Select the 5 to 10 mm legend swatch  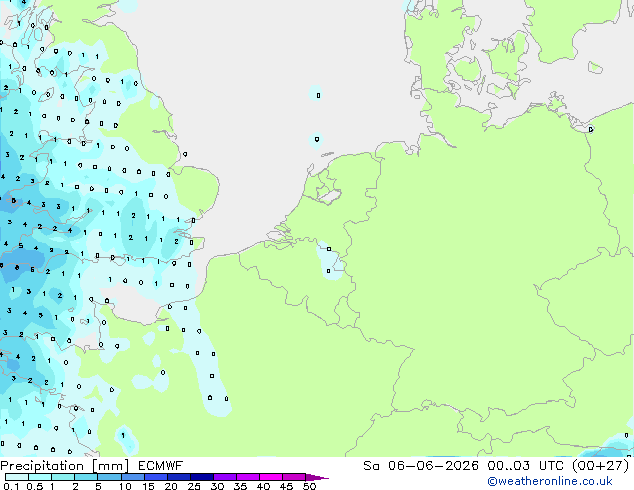110,477
